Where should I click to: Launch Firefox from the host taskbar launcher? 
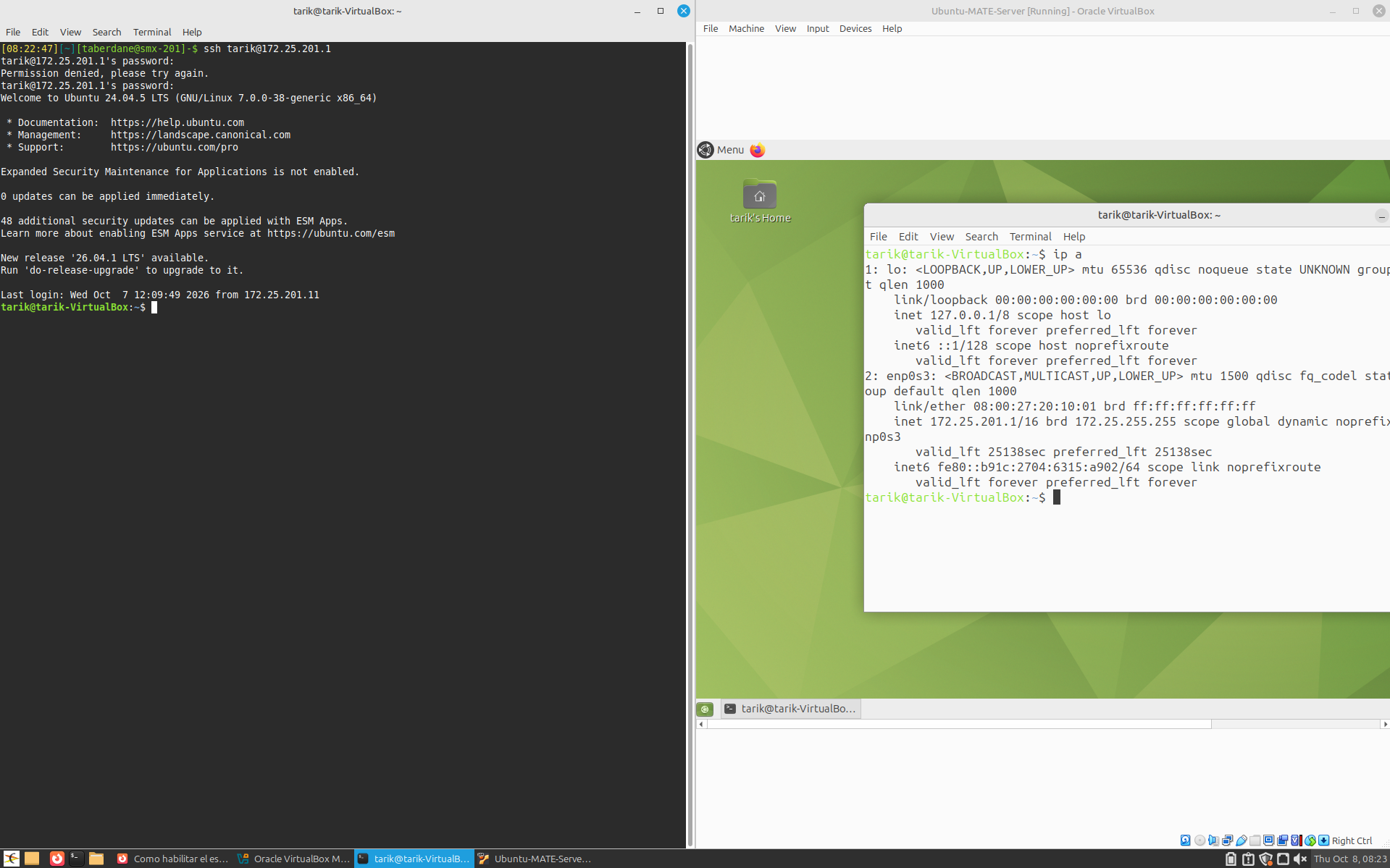tap(57, 859)
